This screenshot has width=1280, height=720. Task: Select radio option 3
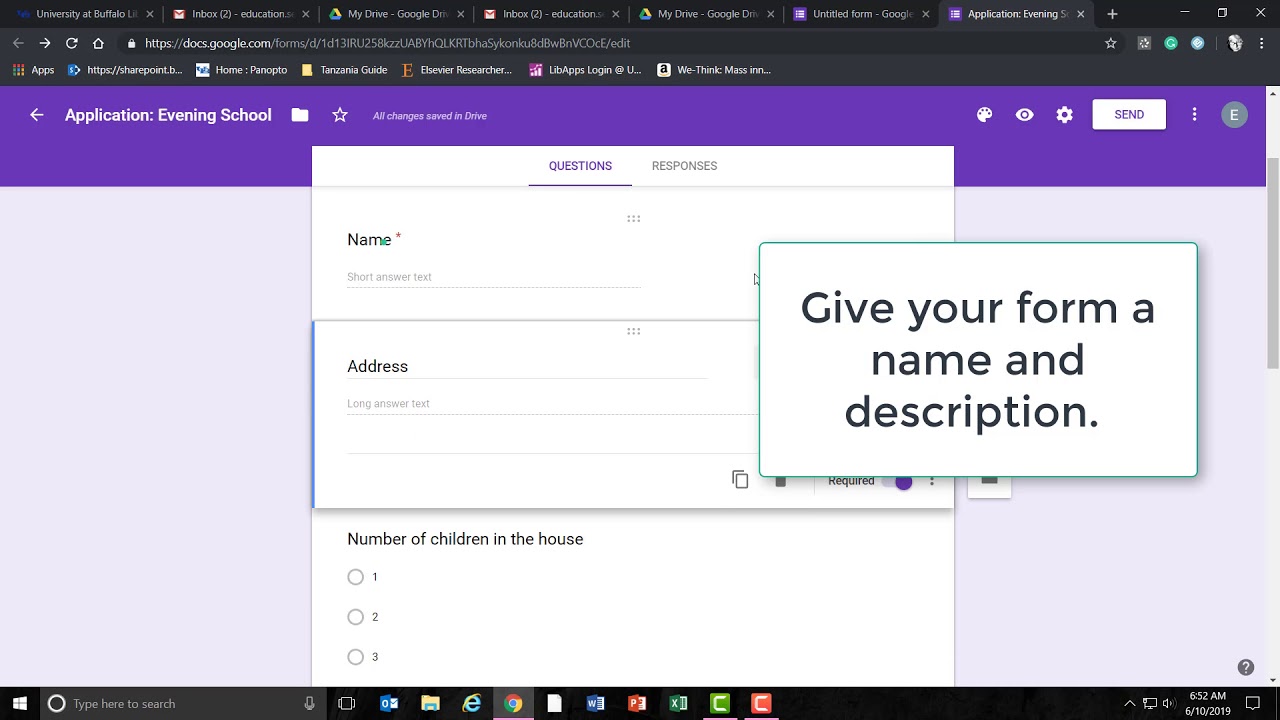click(355, 657)
